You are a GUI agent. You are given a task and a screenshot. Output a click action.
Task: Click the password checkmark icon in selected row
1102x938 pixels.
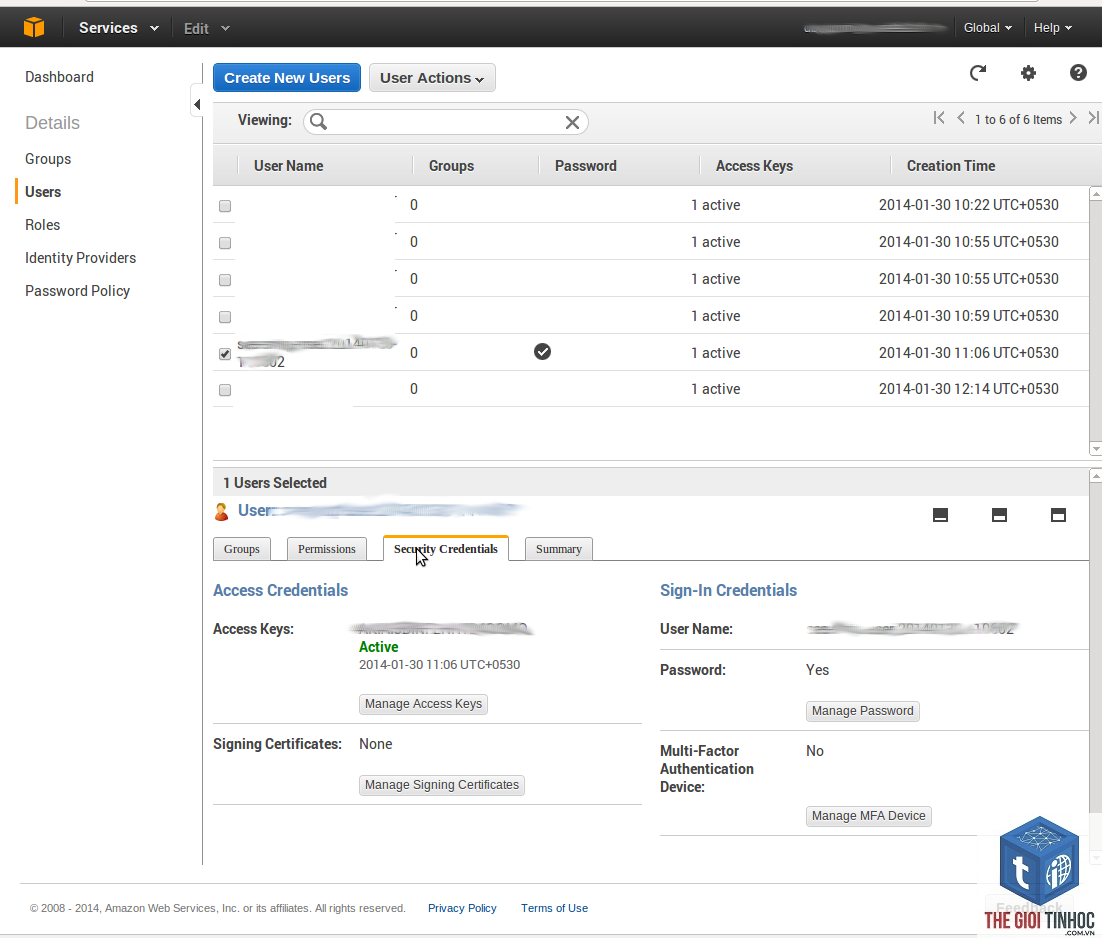tap(543, 351)
